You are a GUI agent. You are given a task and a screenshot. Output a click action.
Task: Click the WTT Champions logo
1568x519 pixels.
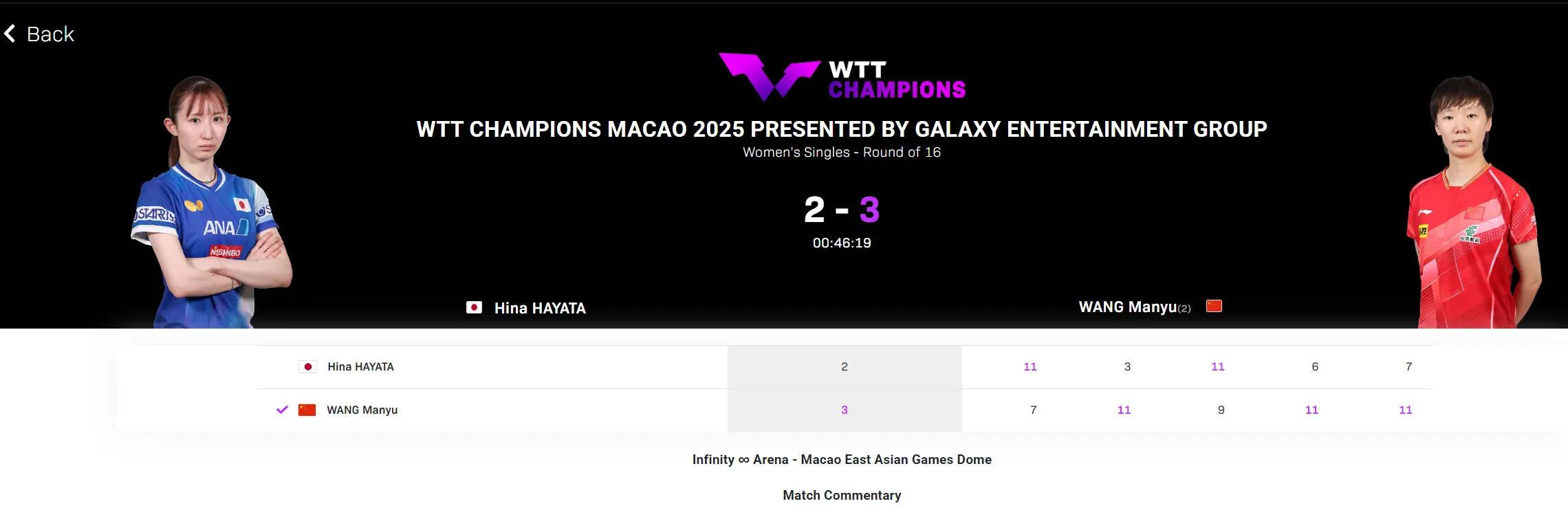pyautogui.click(x=842, y=77)
